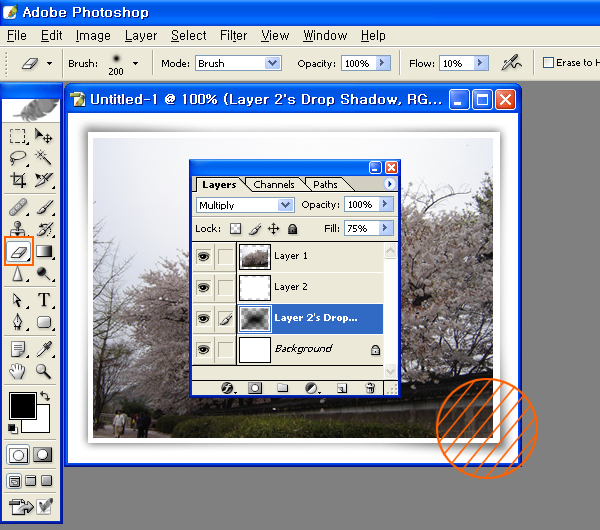Check the Erase to History checkbox
600x530 pixels.
click(x=548, y=62)
